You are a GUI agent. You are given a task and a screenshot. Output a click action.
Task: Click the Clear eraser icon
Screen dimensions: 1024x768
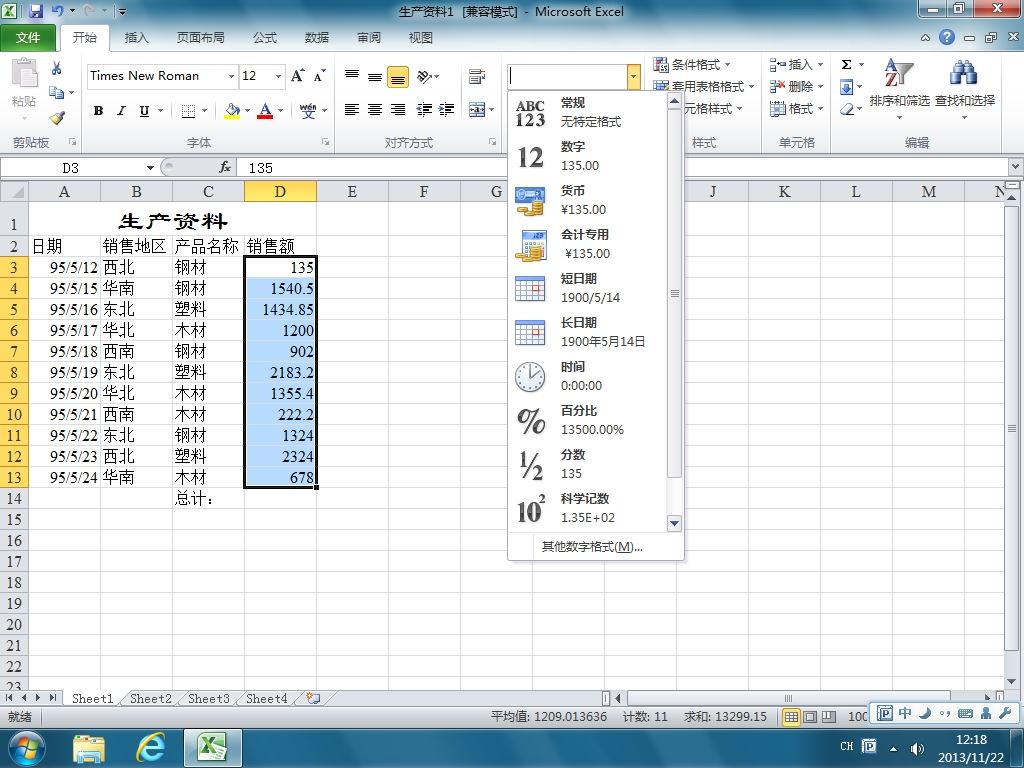point(846,108)
